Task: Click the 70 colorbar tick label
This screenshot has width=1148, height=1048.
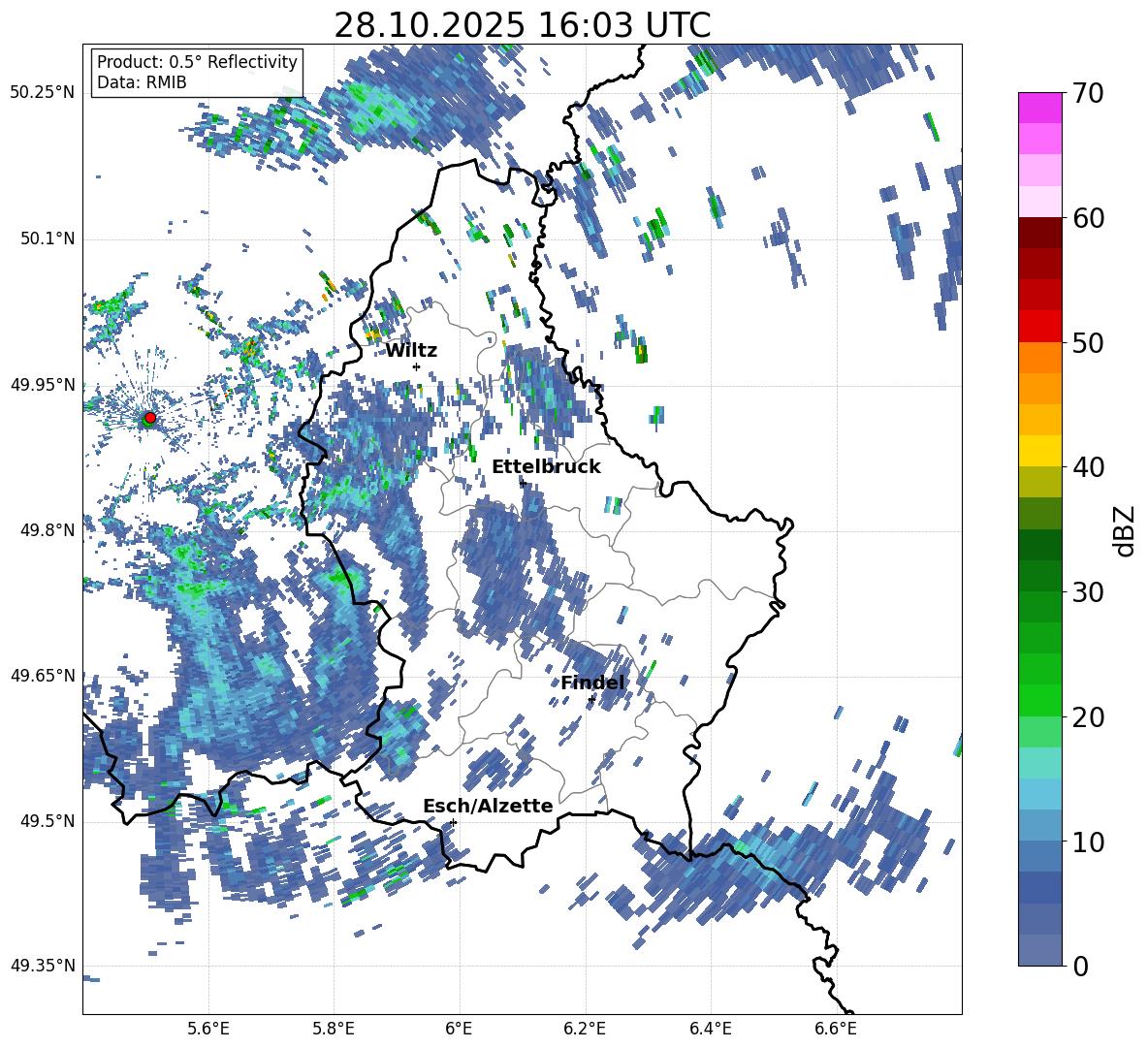Action: click(1088, 94)
